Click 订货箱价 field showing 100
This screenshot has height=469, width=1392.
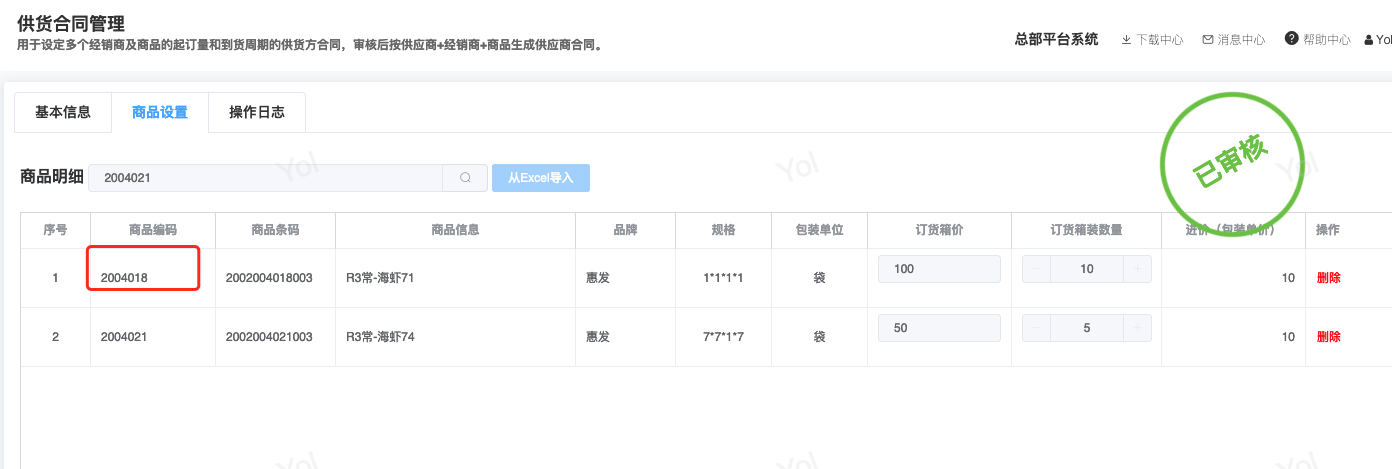(x=939, y=269)
